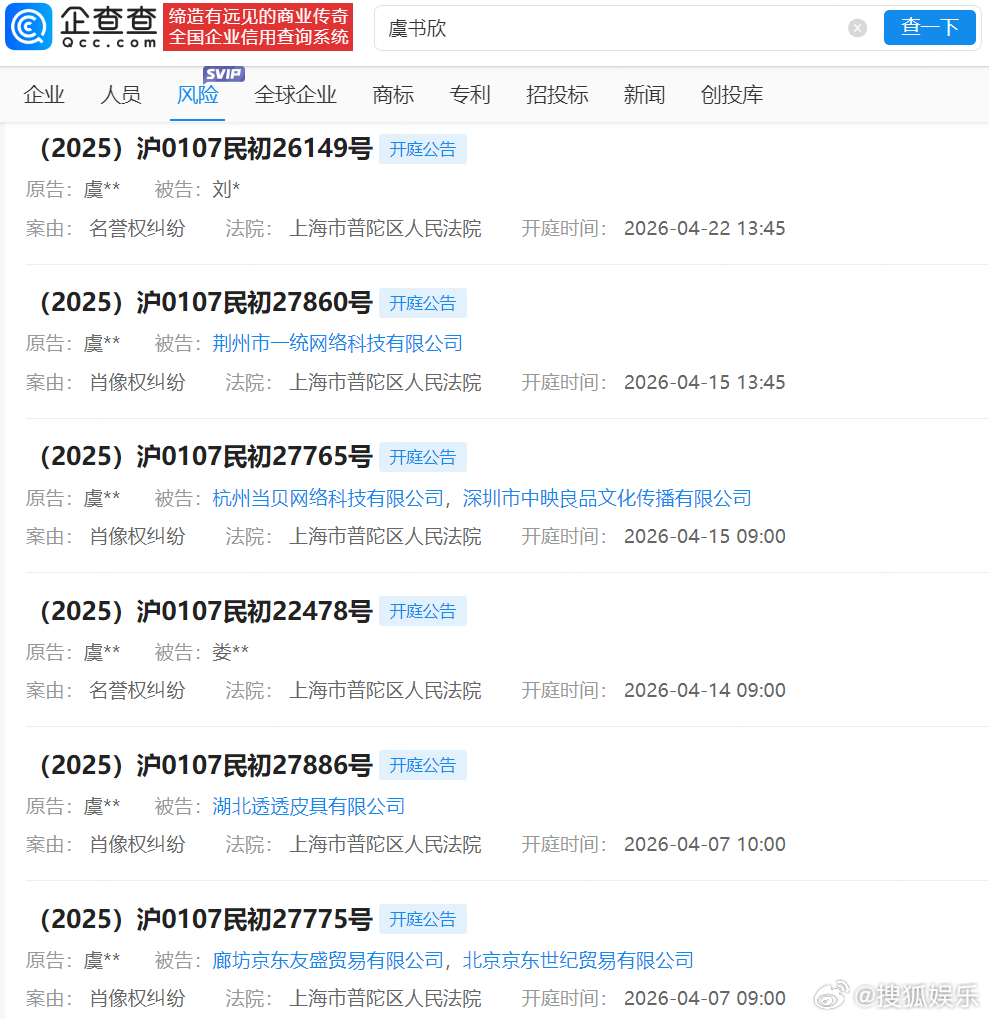Viewport: 989px width, 1019px height.
Task: Open 深圳市中映良品文化传播有限公司 link
Action: (607, 498)
